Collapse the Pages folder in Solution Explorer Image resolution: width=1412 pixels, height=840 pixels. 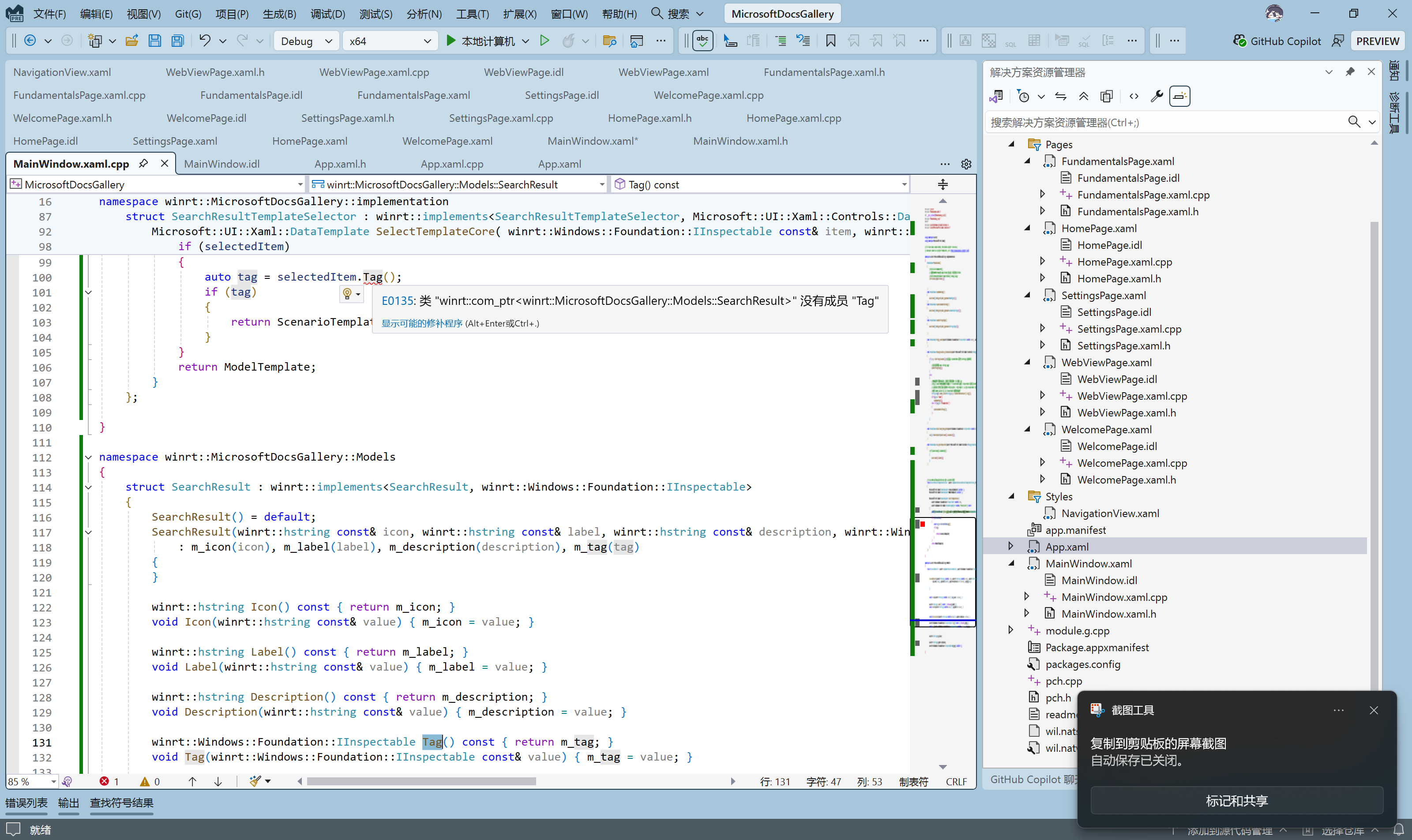tap(1012, 144)
